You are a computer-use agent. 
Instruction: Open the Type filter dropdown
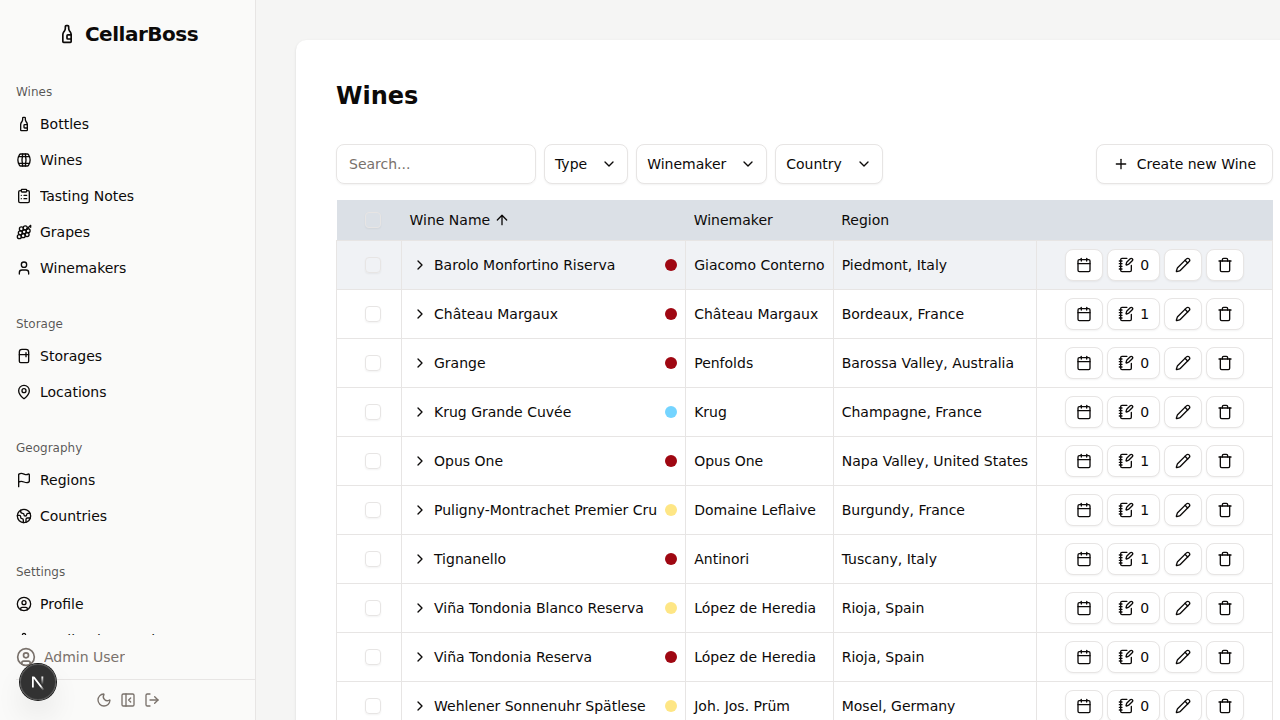click(585, 164)
